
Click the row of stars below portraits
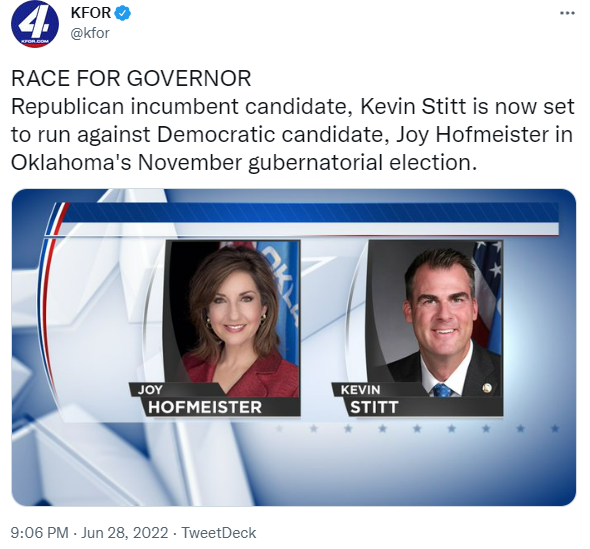417,428
